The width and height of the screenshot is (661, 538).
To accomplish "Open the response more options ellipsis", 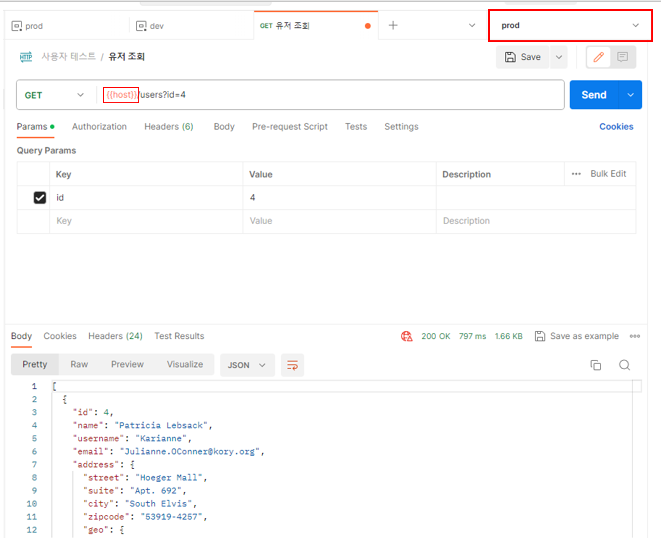I will [x=634, y=336].
